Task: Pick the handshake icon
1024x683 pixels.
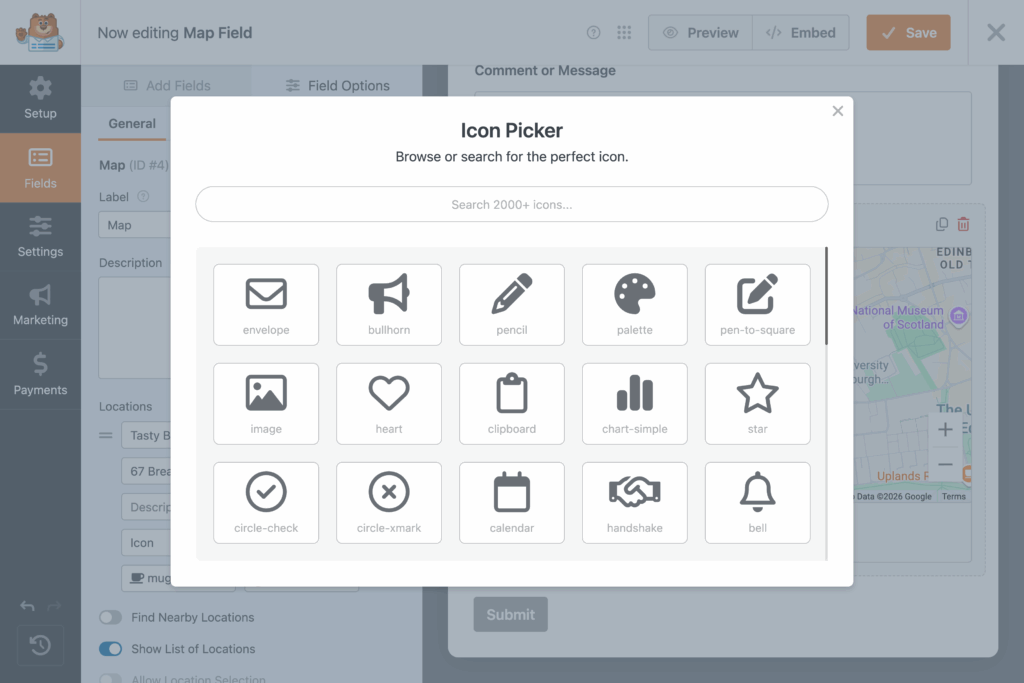Action: pos(635,502)
